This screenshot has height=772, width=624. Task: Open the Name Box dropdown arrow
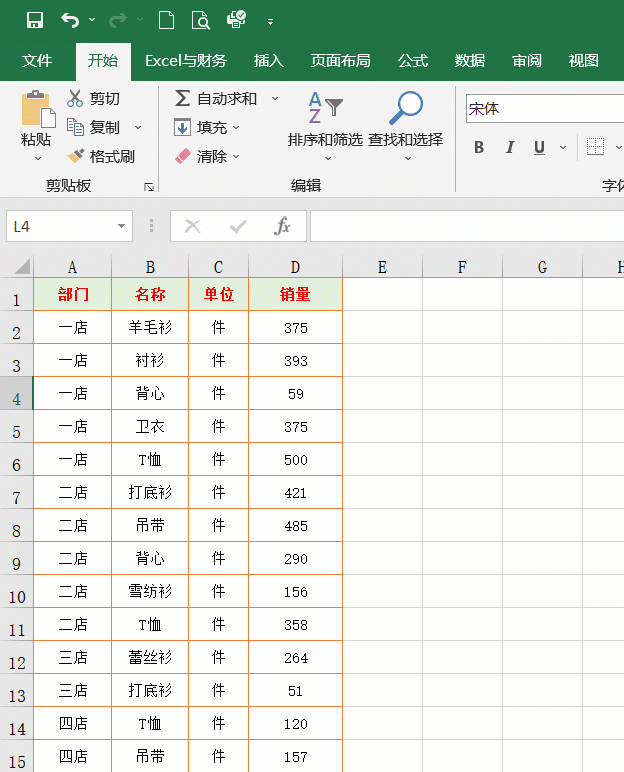(121, 226)
